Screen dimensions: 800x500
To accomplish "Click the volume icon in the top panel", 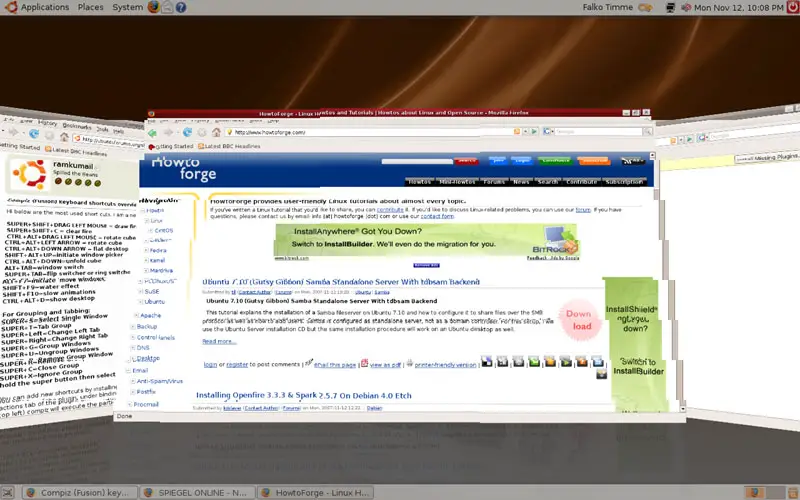I will coord(686,7).
